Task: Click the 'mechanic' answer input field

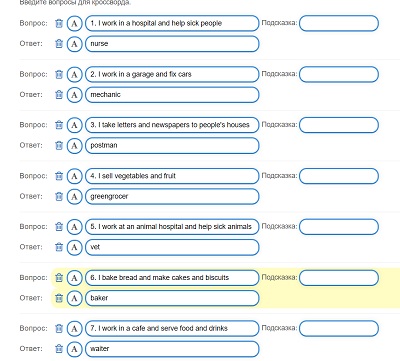Action: tap(172, 95)
